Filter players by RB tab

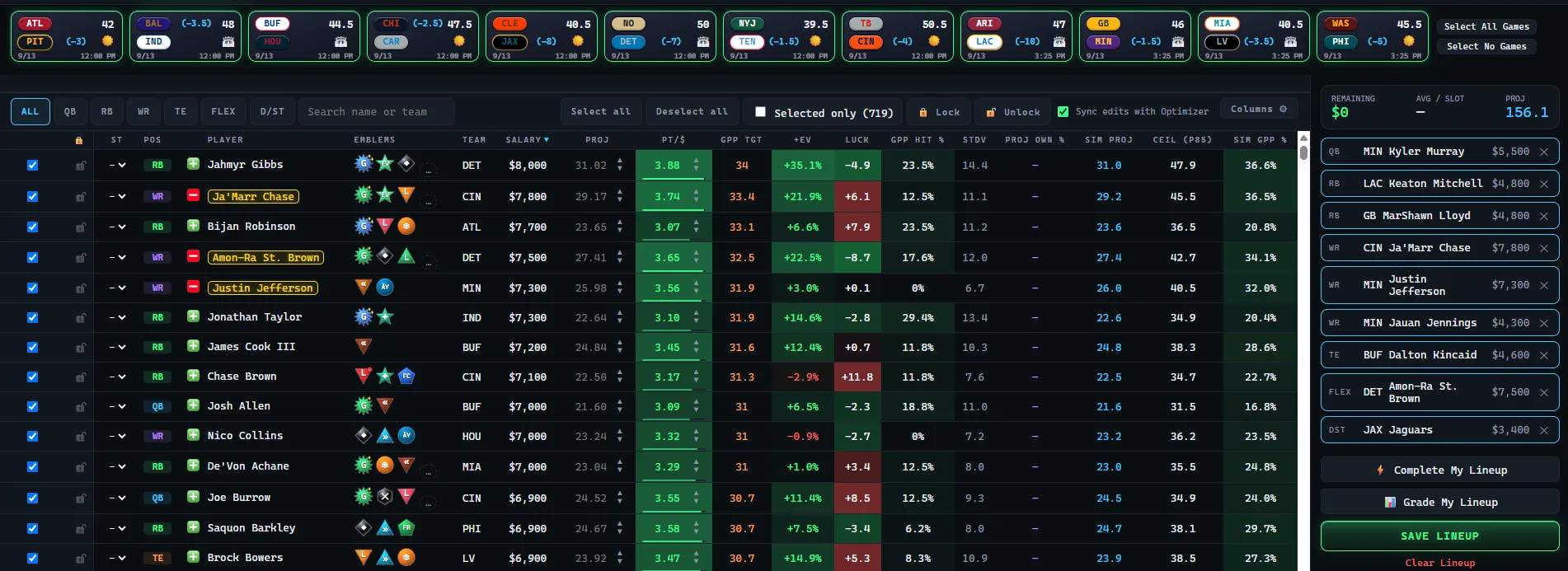107,111
